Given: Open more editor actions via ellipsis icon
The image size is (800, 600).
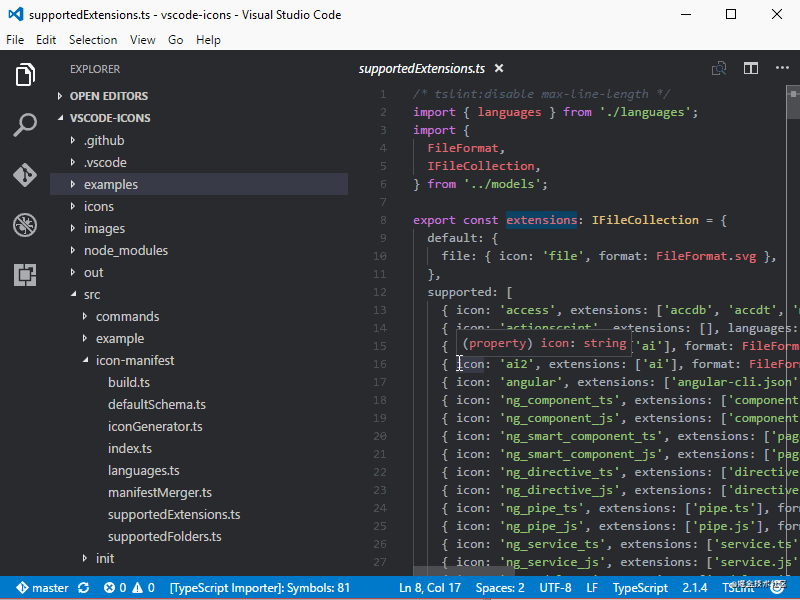Looking at the screenshot, I should [x=781, y=67].
